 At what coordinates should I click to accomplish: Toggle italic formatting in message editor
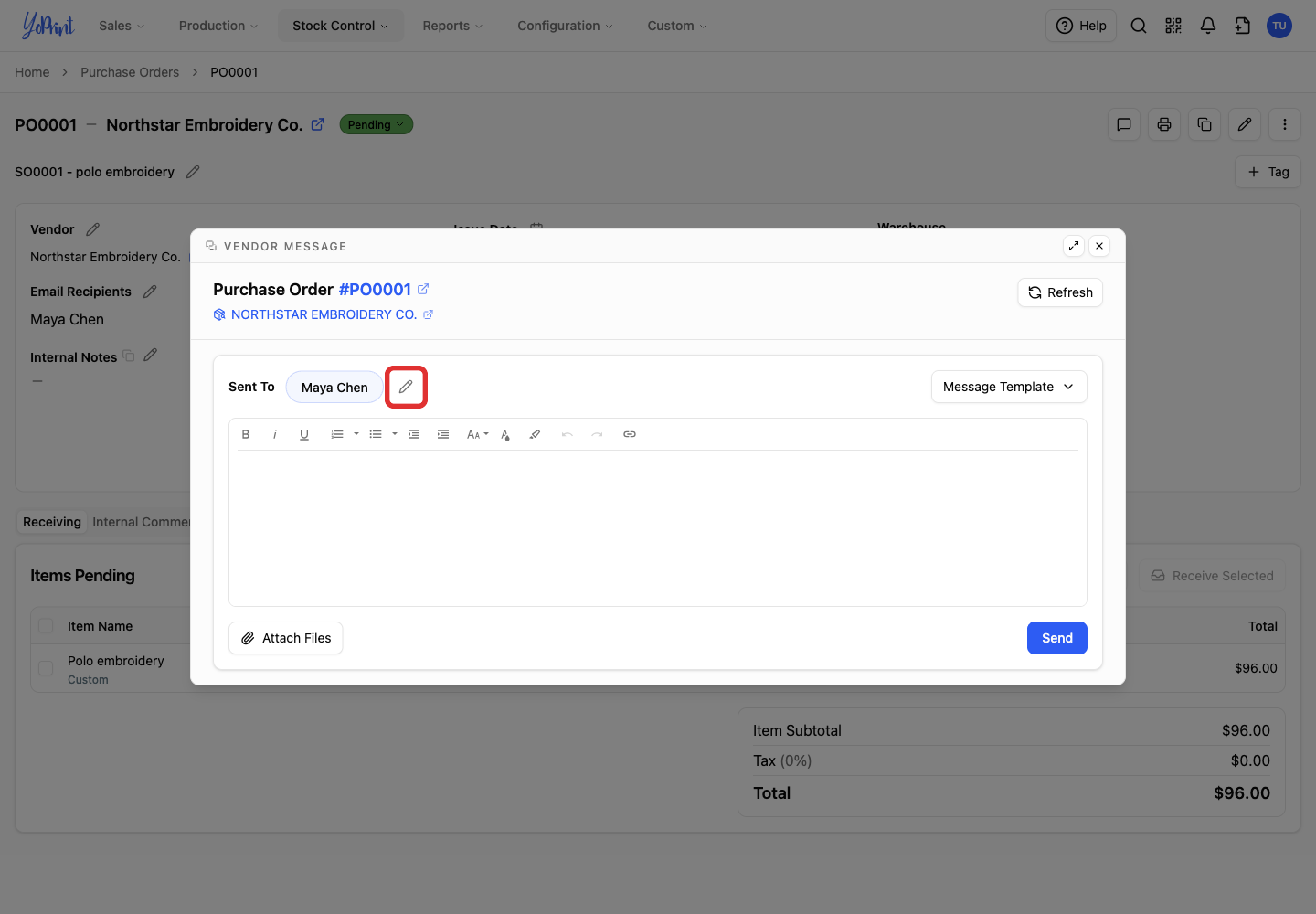275,434
